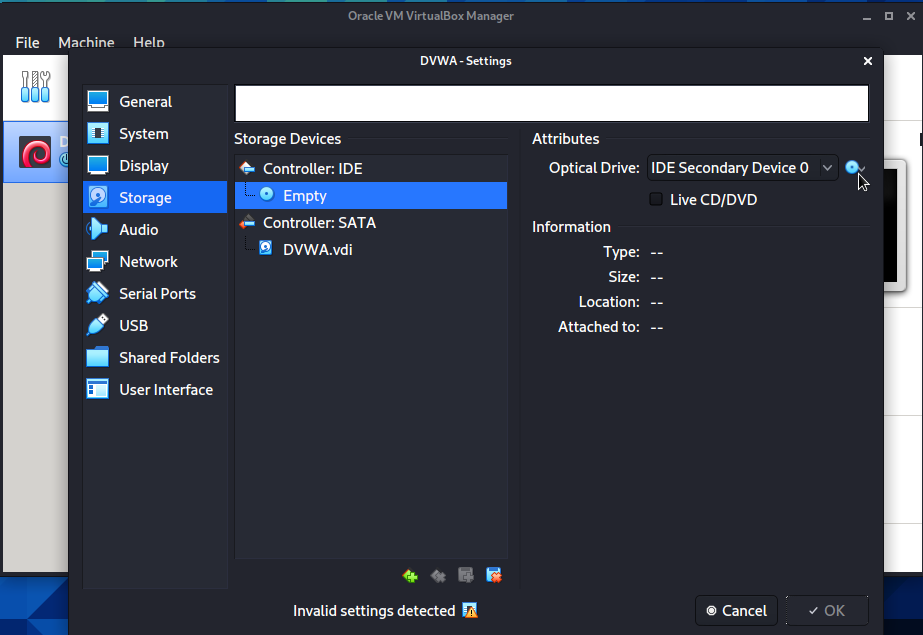The width and height of the screenshot is (923, 635).
Task: Minimize the VirtualBox Manager window
Action: [866, 16]
